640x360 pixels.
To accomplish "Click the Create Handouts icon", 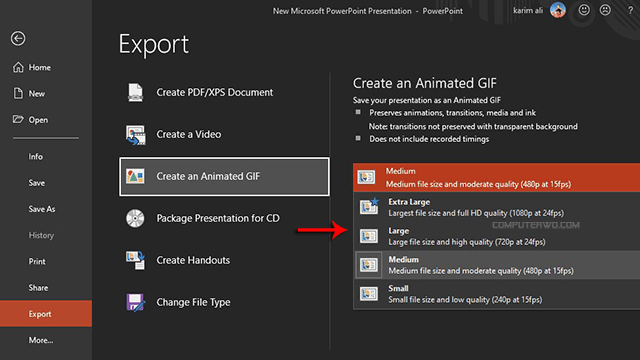I will [135, 260].
